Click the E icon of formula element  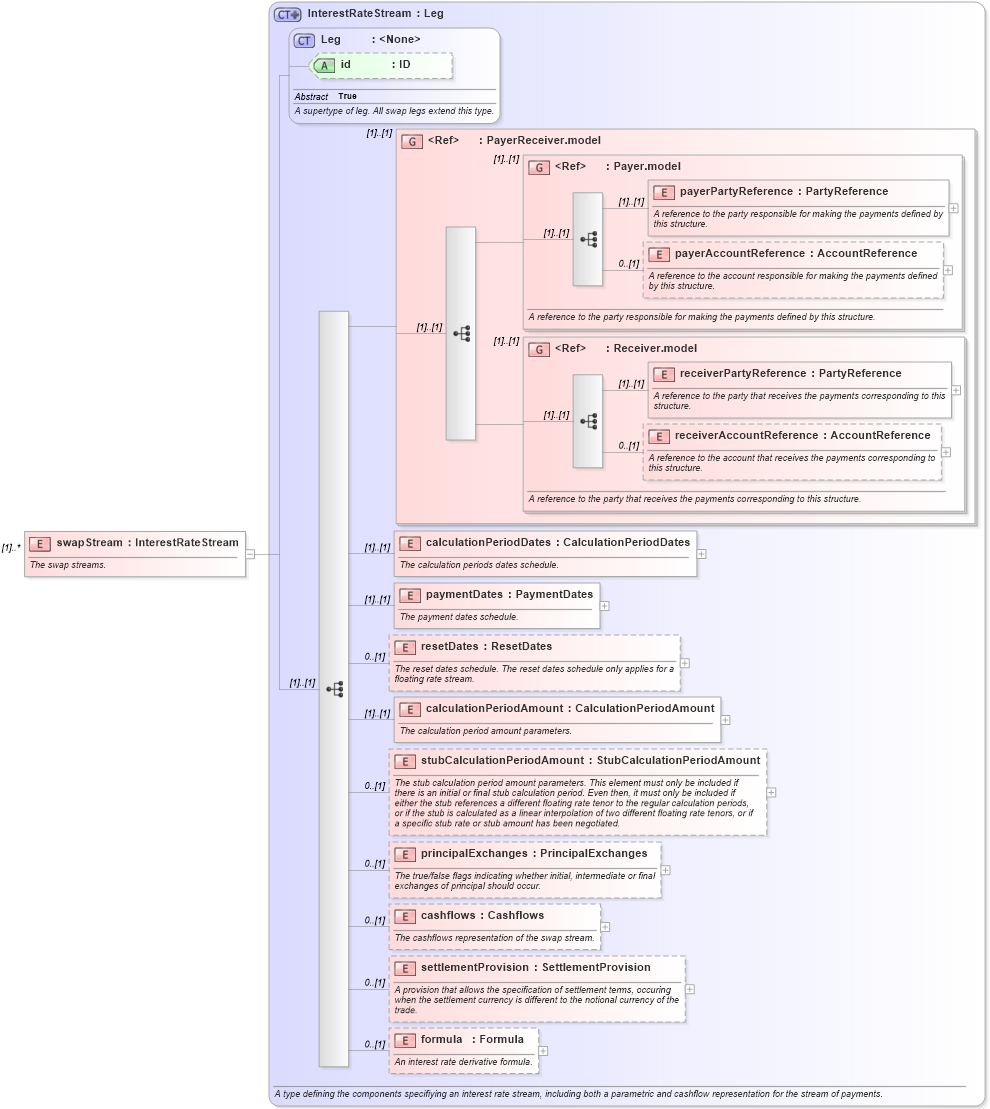tap(405, 1039)
